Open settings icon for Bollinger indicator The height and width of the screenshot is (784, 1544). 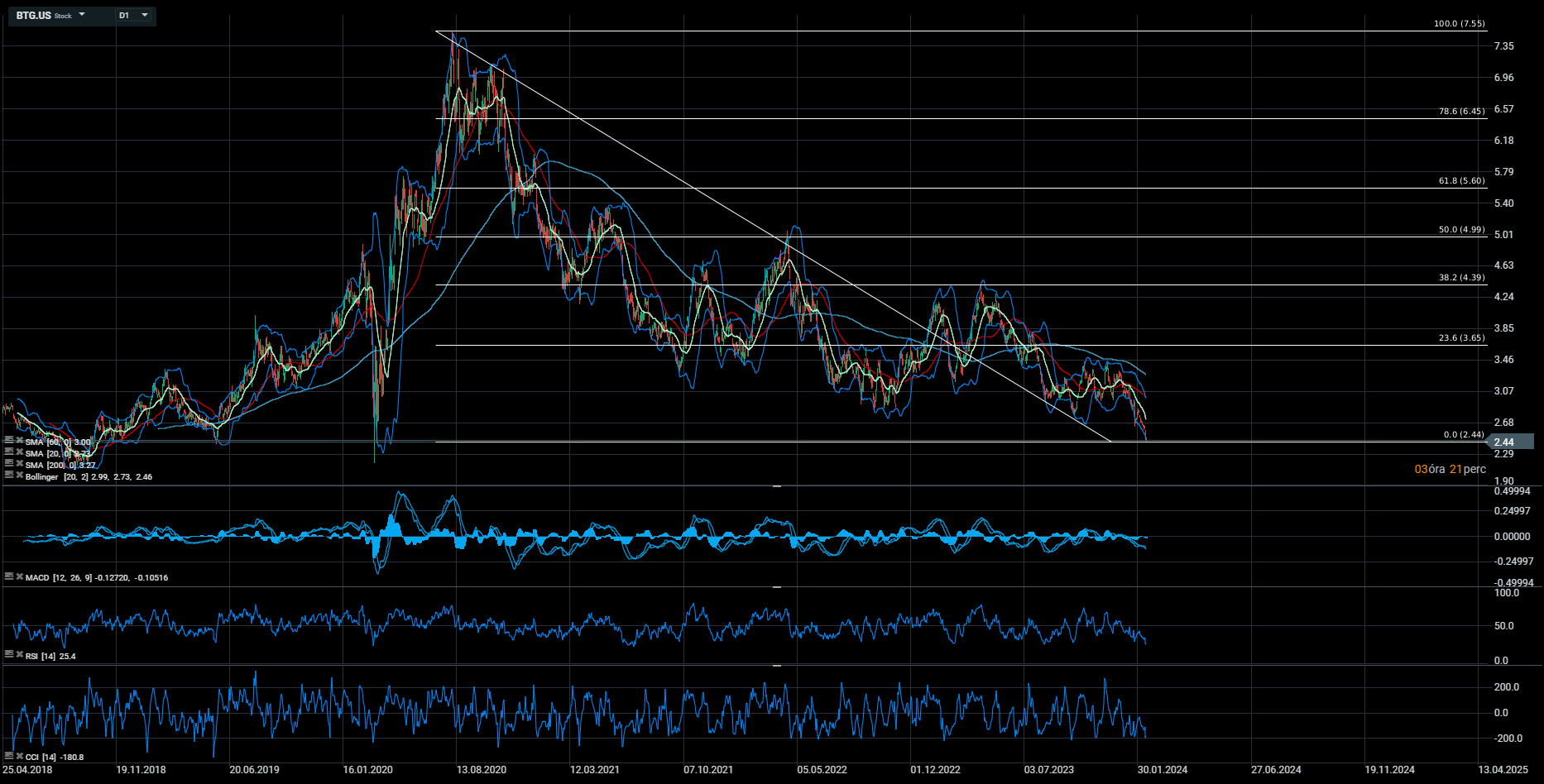[8, 476]
